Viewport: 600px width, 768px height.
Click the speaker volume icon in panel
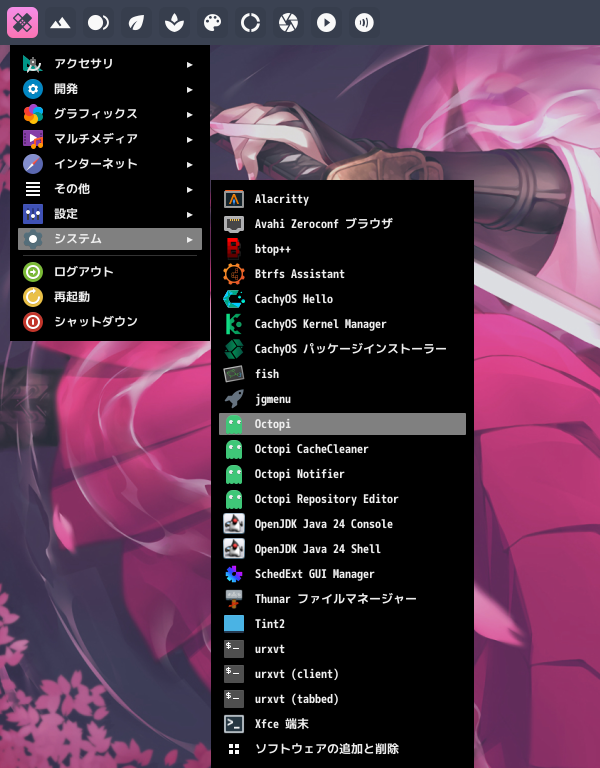[364, 23]
